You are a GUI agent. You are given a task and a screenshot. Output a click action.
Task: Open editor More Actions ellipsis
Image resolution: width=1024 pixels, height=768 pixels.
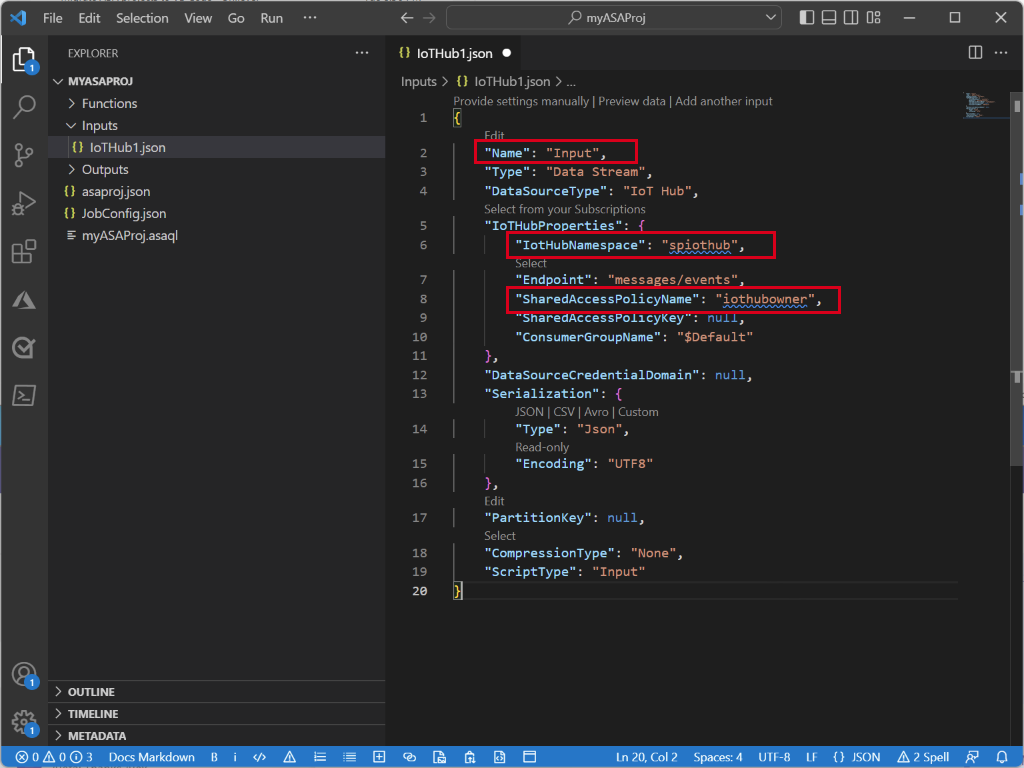(x=1001, y=53)
